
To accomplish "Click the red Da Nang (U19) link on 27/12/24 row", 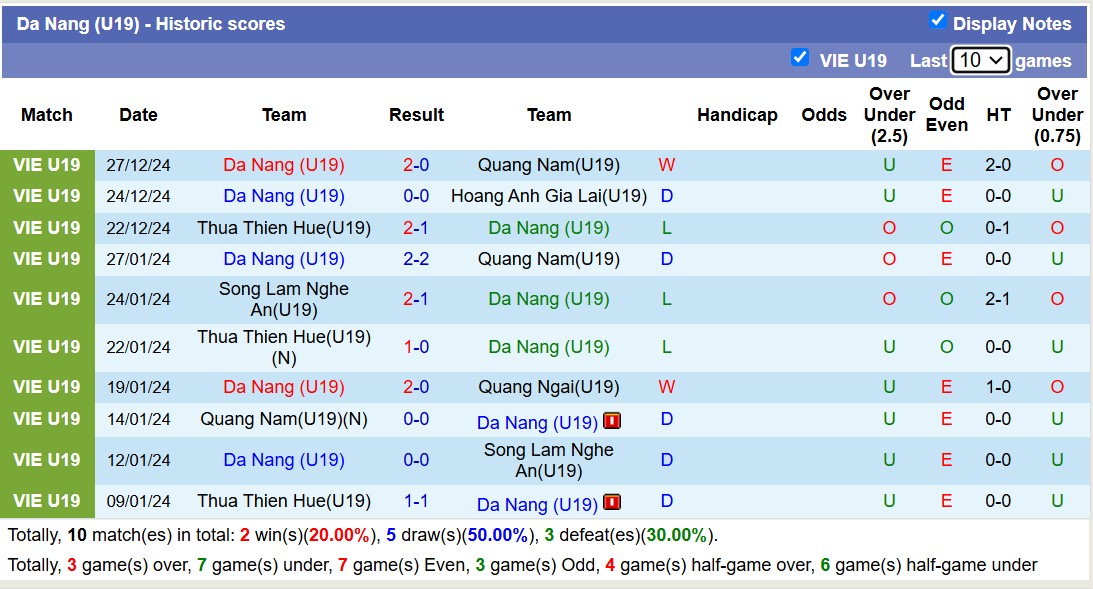I will click(283, 165).
